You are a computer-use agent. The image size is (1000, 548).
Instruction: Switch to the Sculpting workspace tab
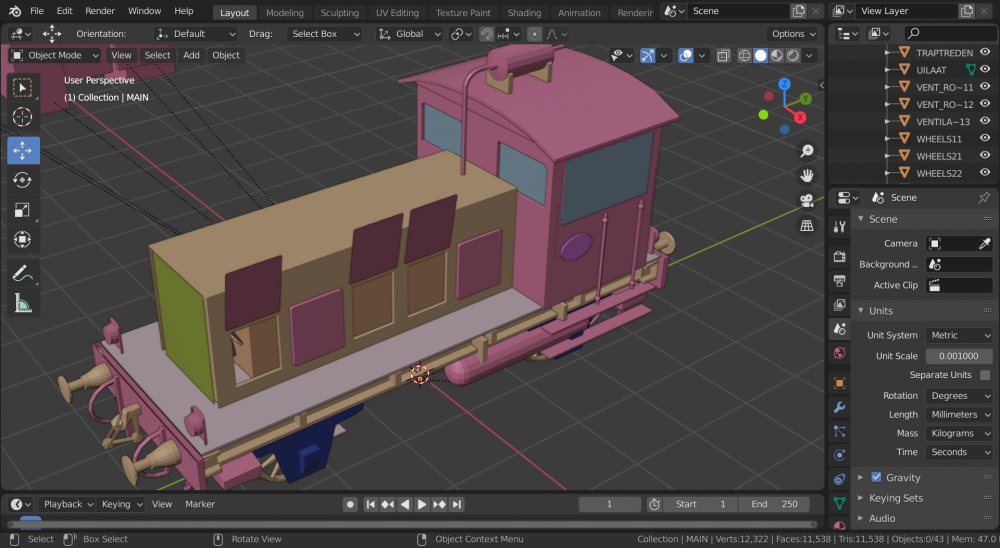tap(339, 13)
